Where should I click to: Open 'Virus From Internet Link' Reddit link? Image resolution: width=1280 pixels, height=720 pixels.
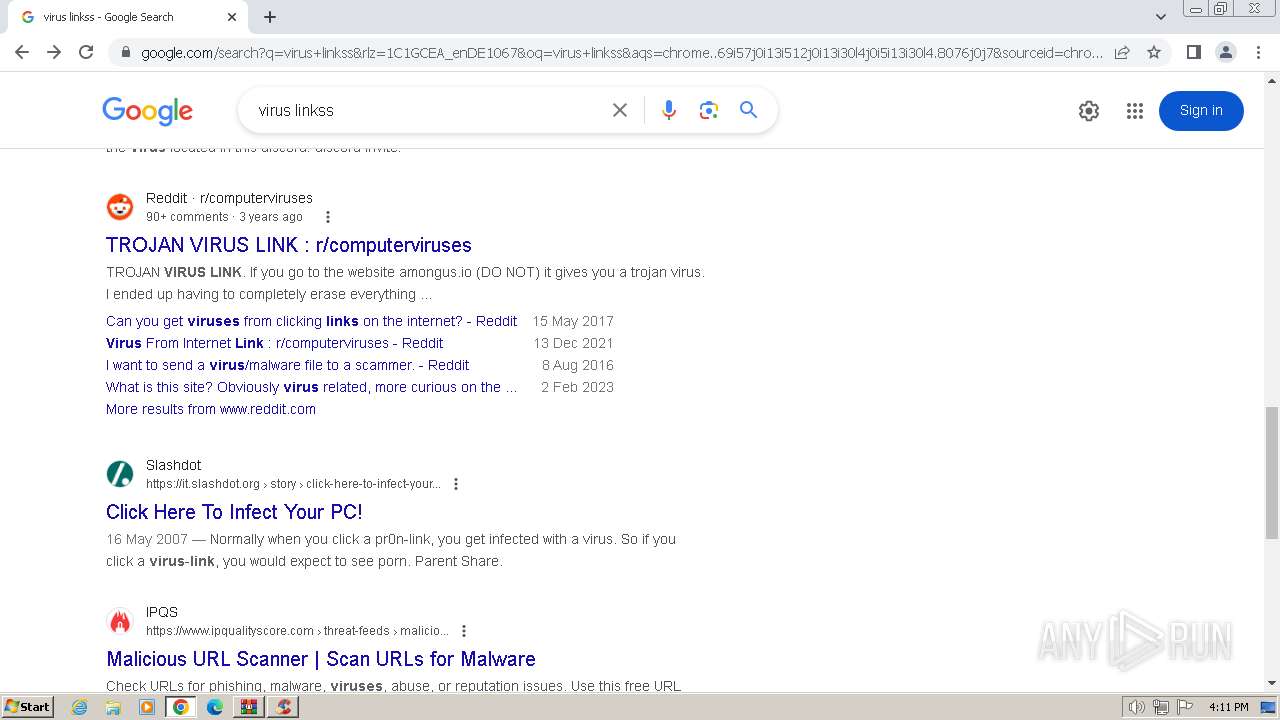pos(274,343)
